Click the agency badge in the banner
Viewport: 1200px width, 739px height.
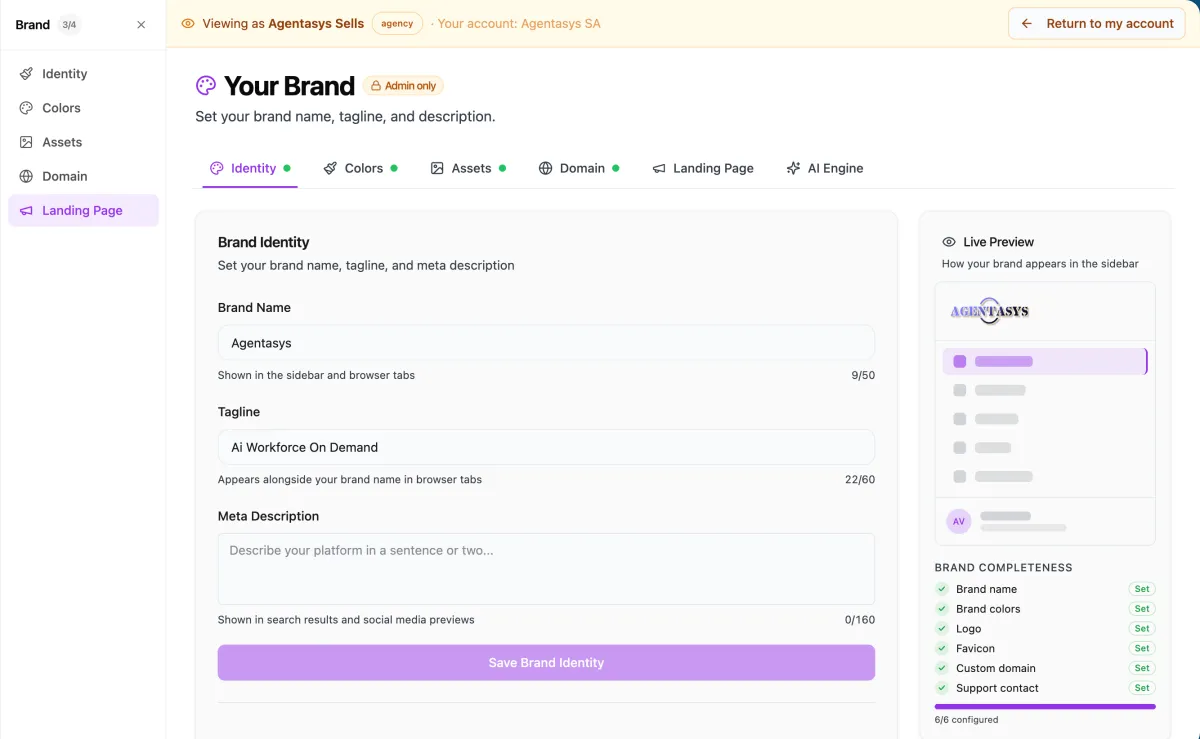point(397,23)
